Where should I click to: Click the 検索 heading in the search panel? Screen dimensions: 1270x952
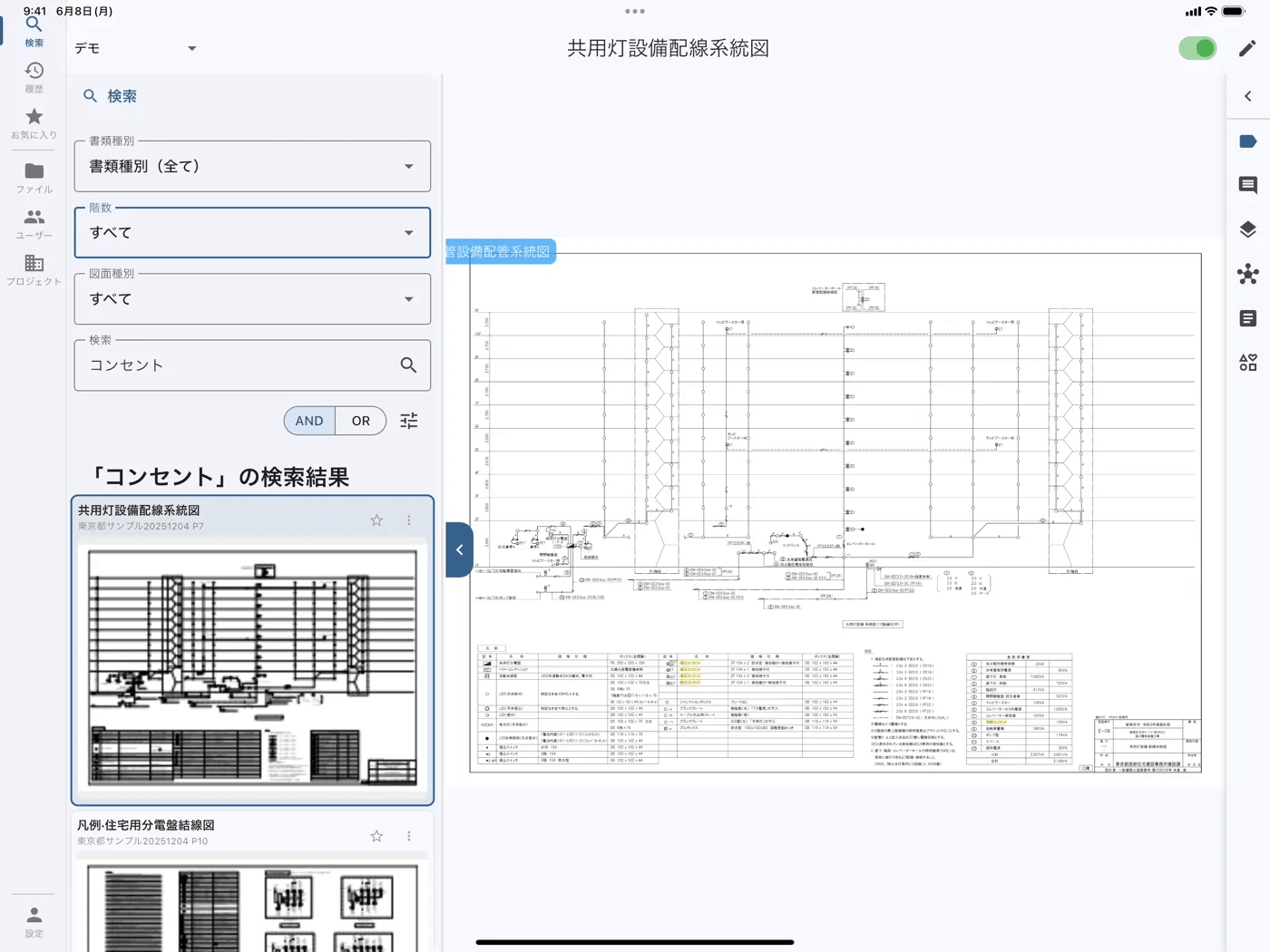(x=122, y=96)
